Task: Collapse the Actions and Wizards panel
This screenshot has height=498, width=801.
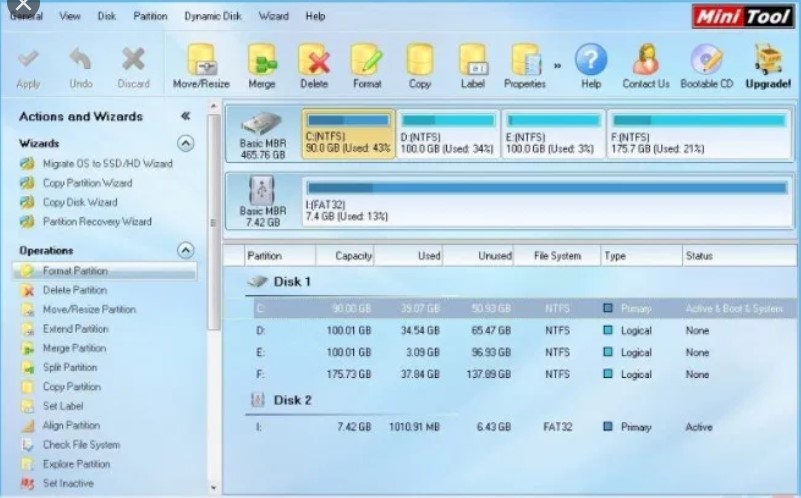Action: 185,116
